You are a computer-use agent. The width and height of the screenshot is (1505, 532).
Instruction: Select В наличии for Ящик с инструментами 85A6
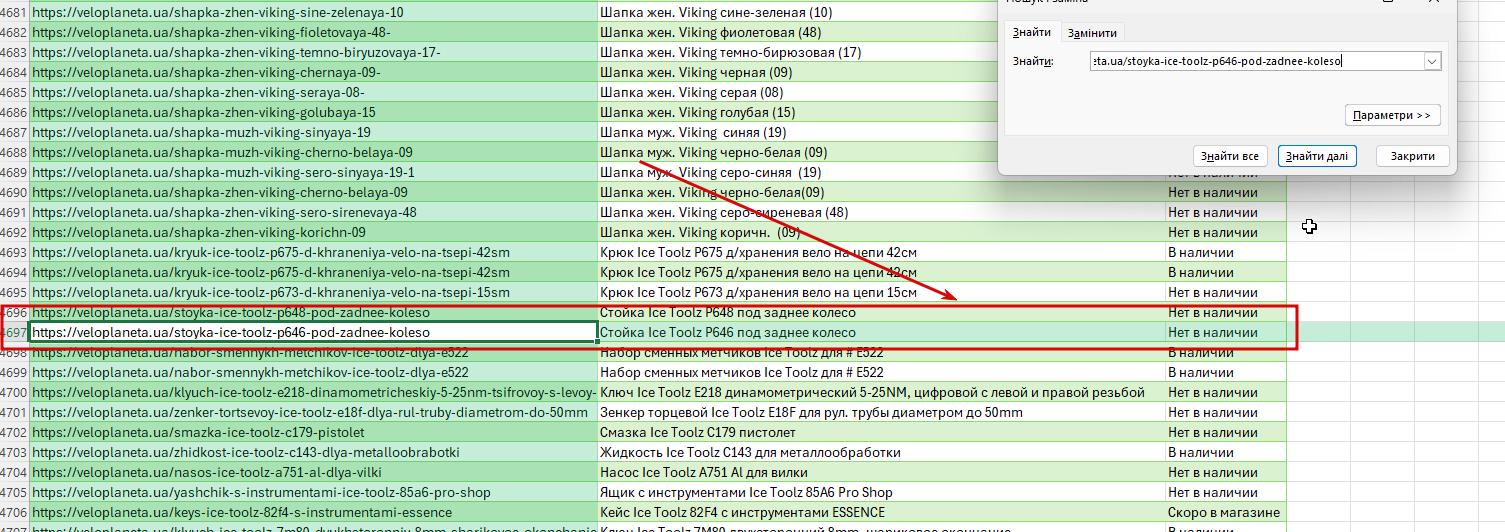[1225, 492]
